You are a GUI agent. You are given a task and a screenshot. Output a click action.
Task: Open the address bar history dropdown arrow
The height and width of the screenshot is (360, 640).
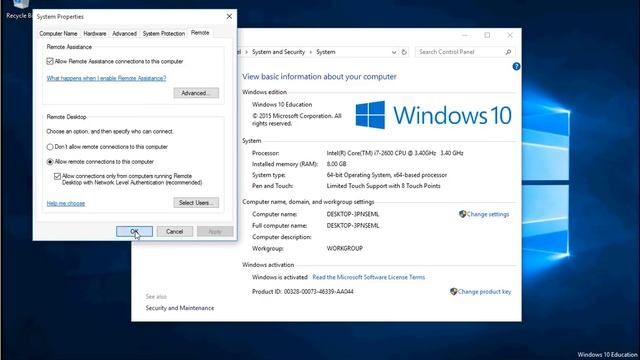coord(393,52)
